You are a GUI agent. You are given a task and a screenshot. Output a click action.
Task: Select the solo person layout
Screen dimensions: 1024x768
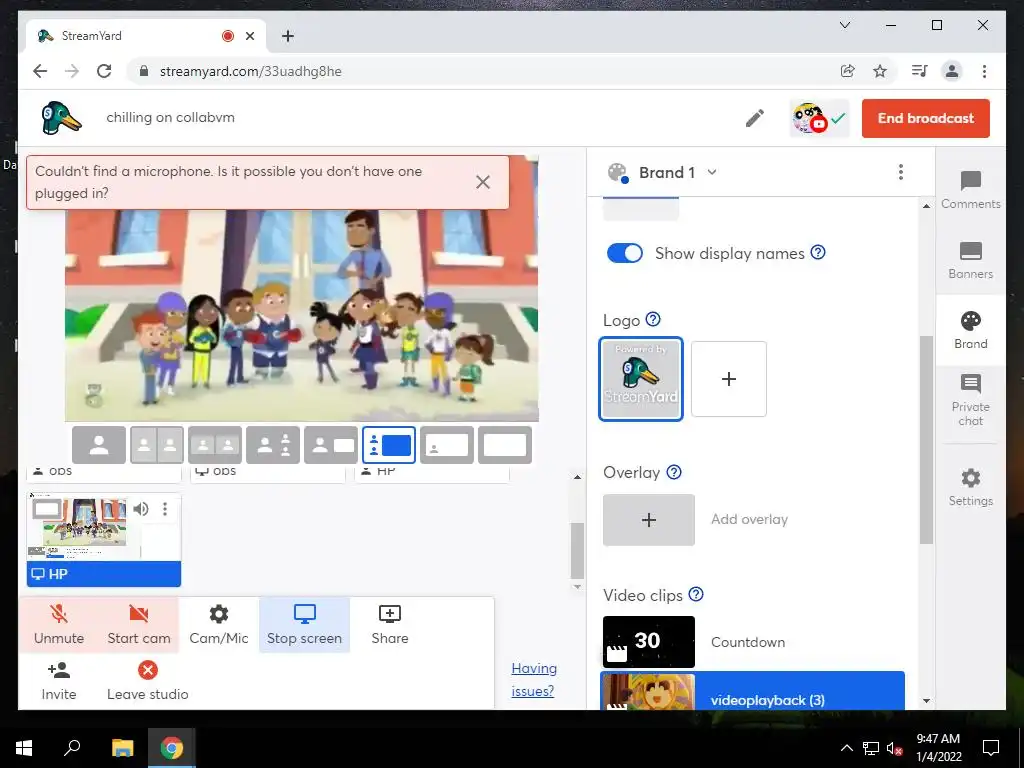(x=99, y=445)
